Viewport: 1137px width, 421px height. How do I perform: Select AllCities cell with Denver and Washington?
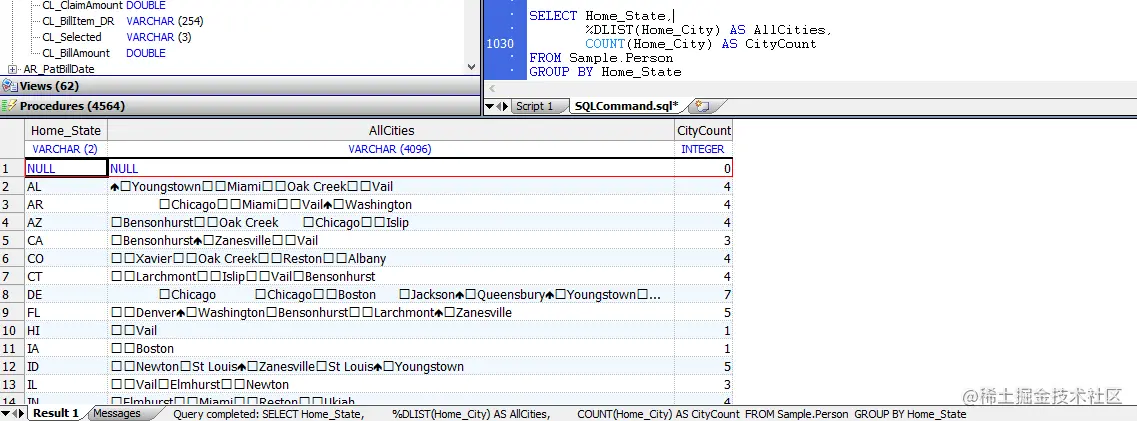(x=391, y=312)
